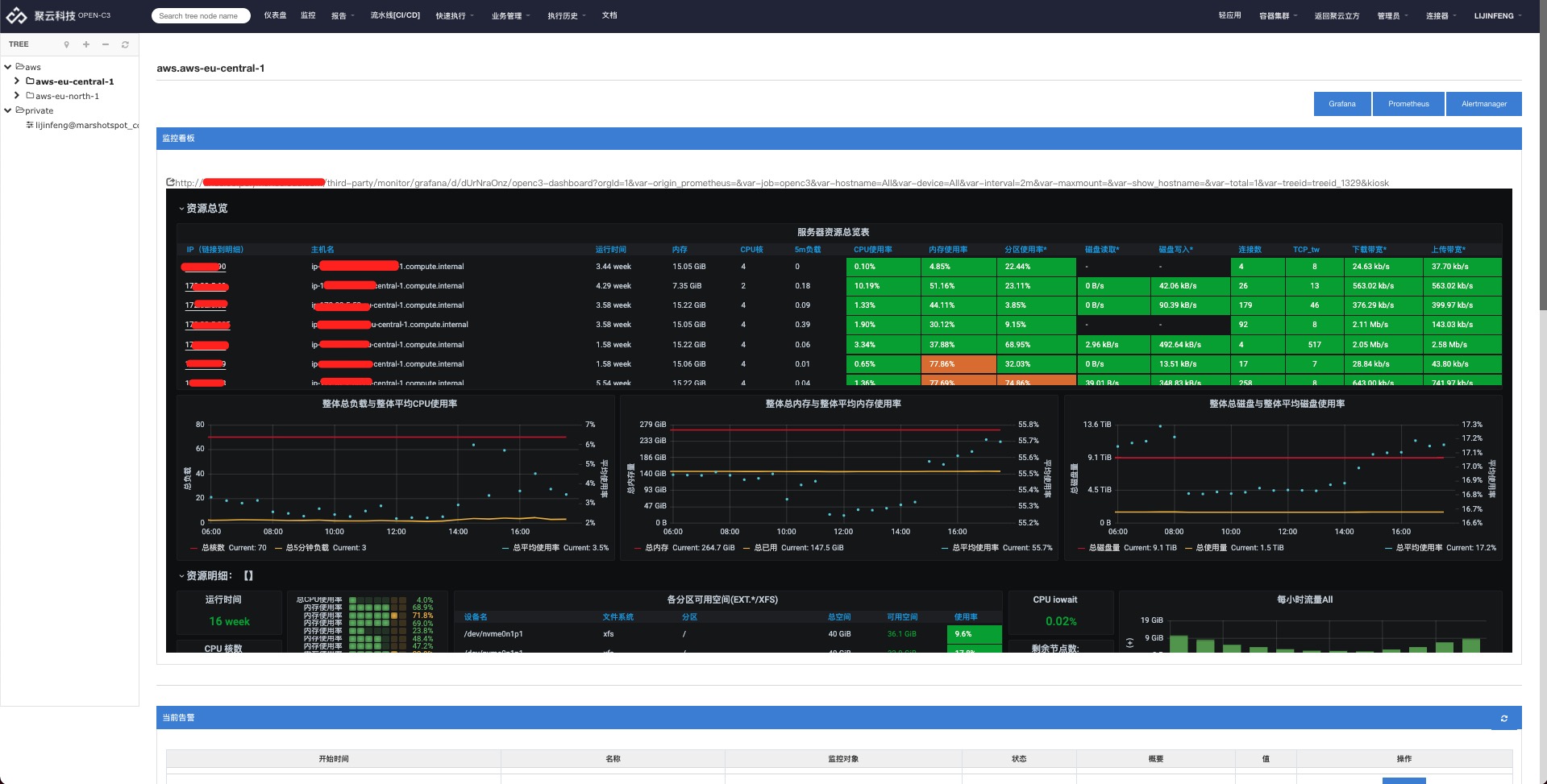
Task: Sort table by 上传带宽 column header
Action: coord(1449,250)
